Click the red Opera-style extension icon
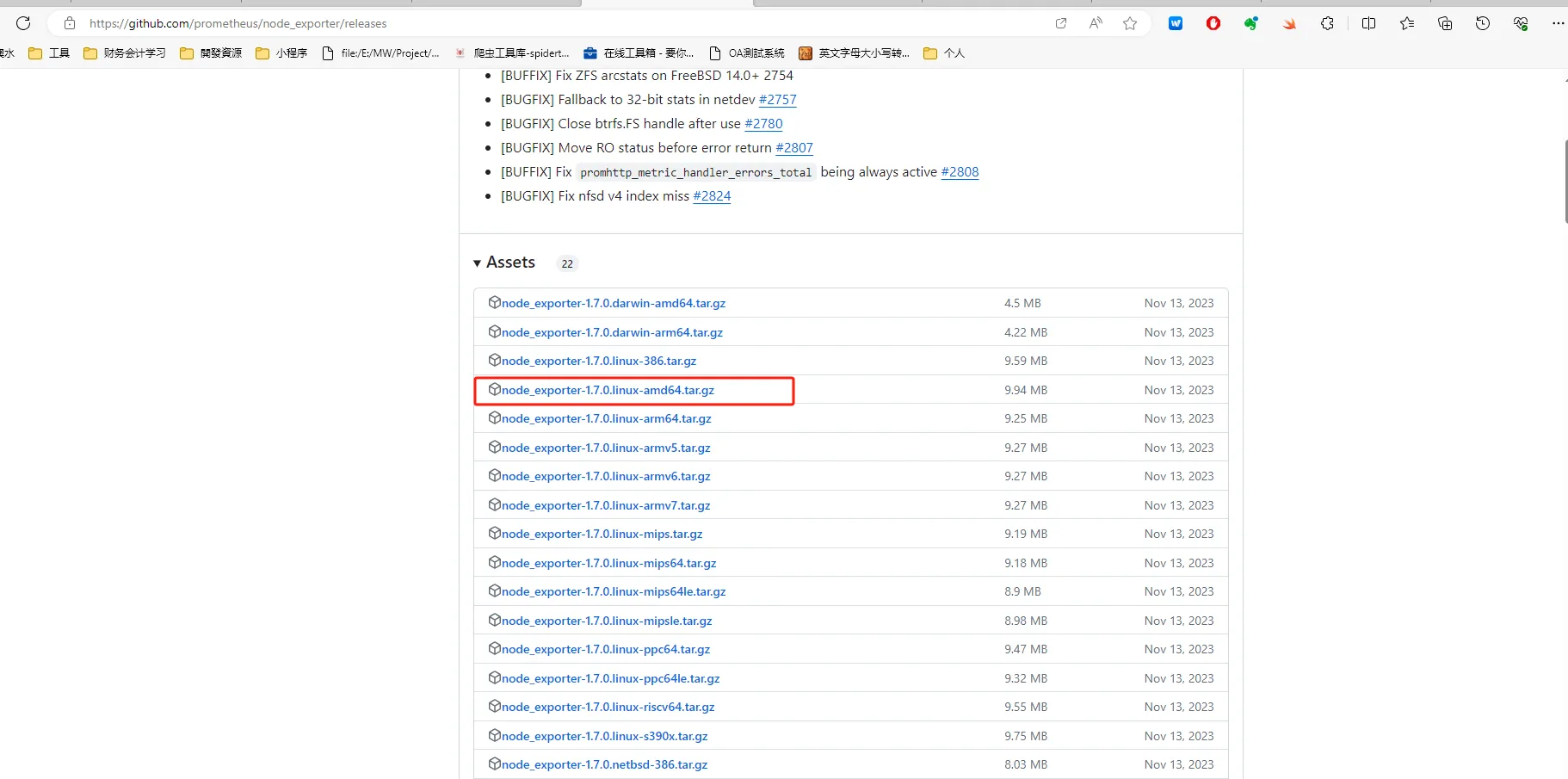 (x=1213, y=23)
